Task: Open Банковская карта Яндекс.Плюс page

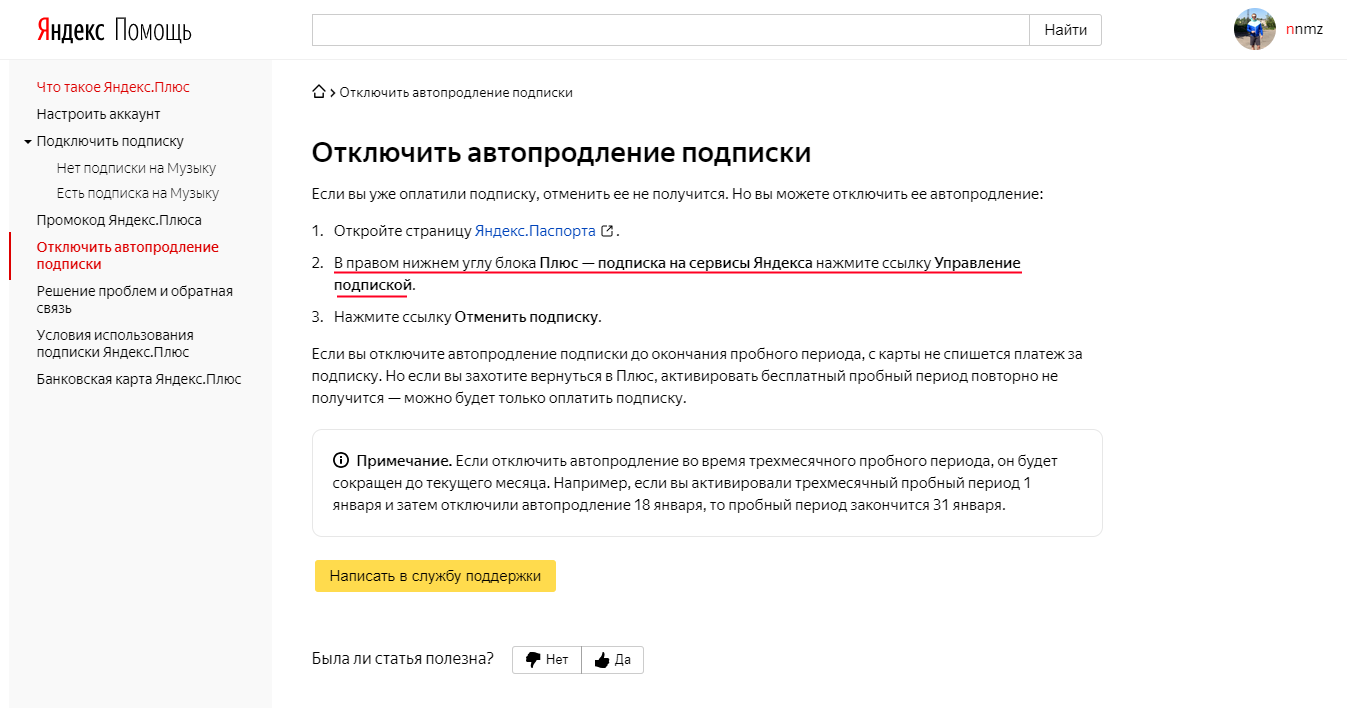Action: [x=139, y=379]
